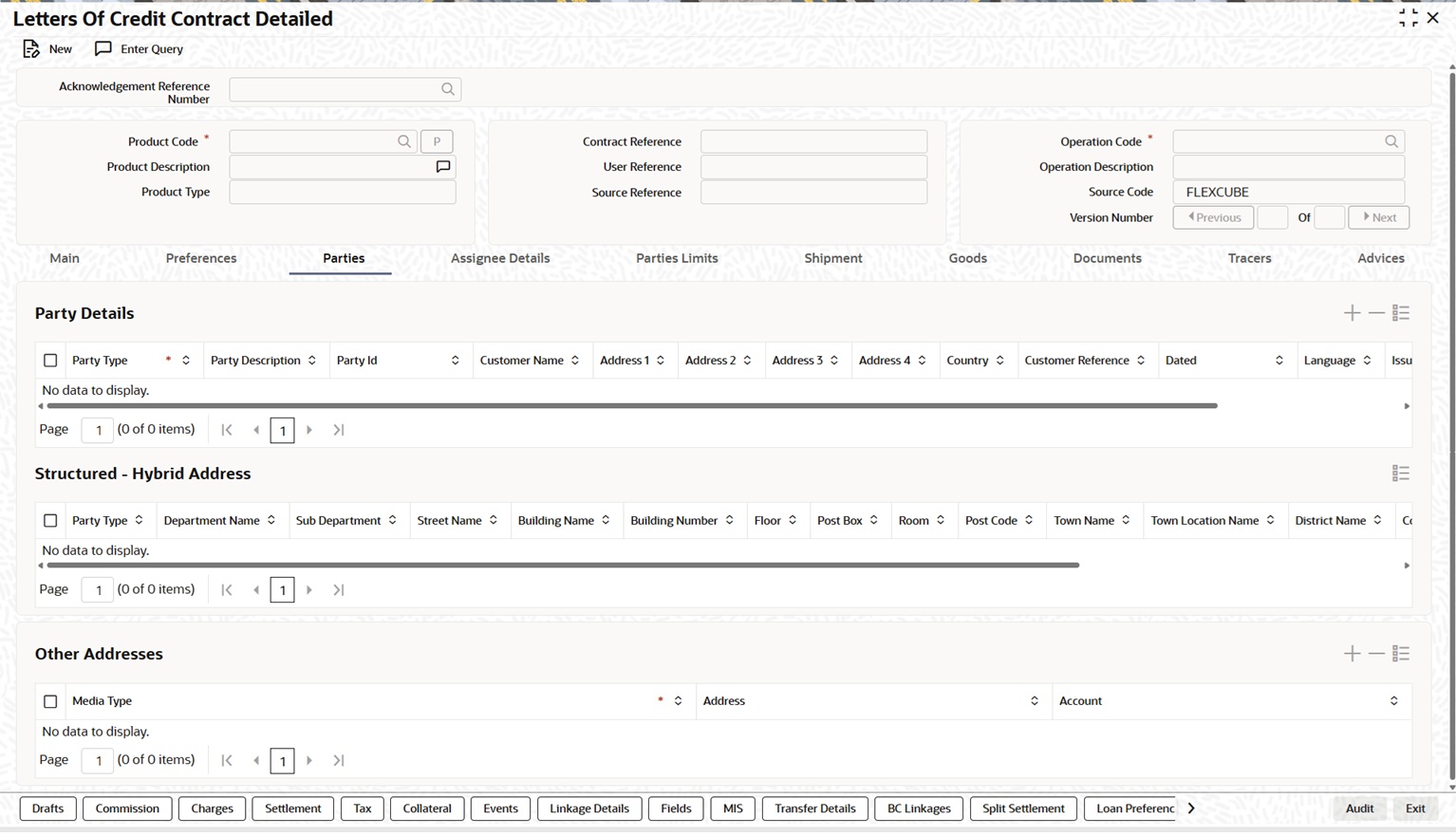Open the Linkage Details screen
1456x836 pixels.
(589, 808)
